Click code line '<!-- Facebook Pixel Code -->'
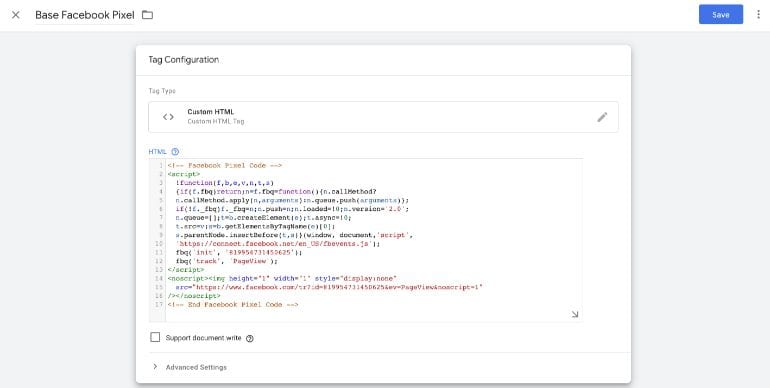The width and height of the screenshot is (770, 388). coord(224,166)
